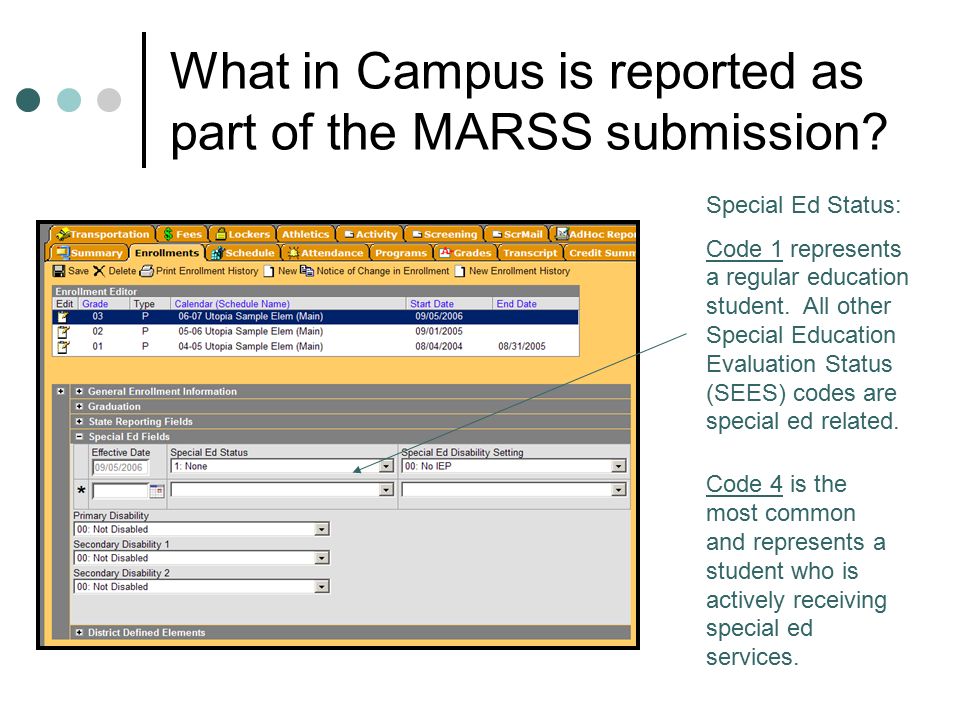Image resolution: width=960 pixels, height=720 pixels.
Task: Click the 08/31/2005 end date cell
Action: pos(522,347)
